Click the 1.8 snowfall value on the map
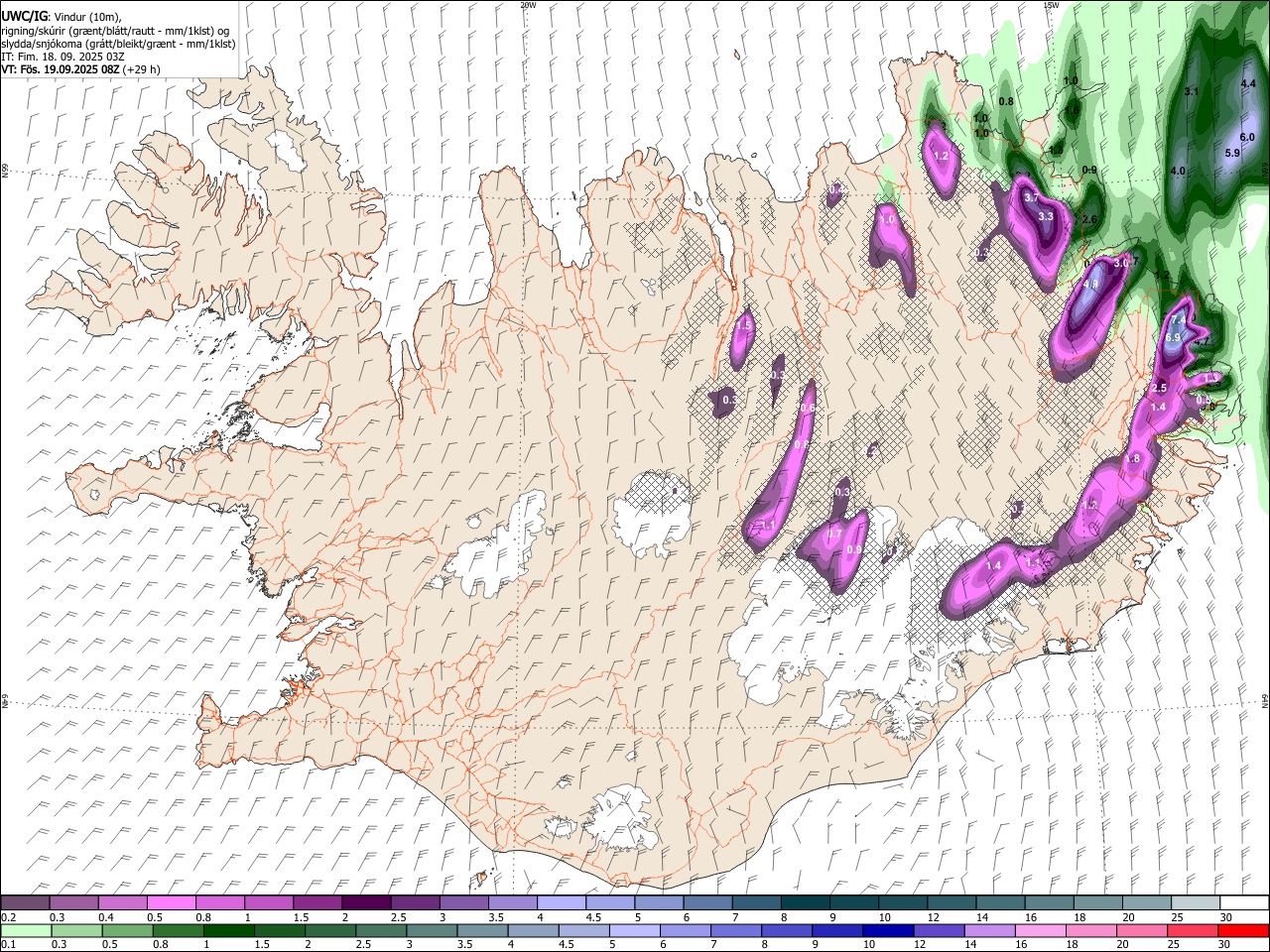The width and height of the screenshot is (1270, 952). coord(1133,459)
